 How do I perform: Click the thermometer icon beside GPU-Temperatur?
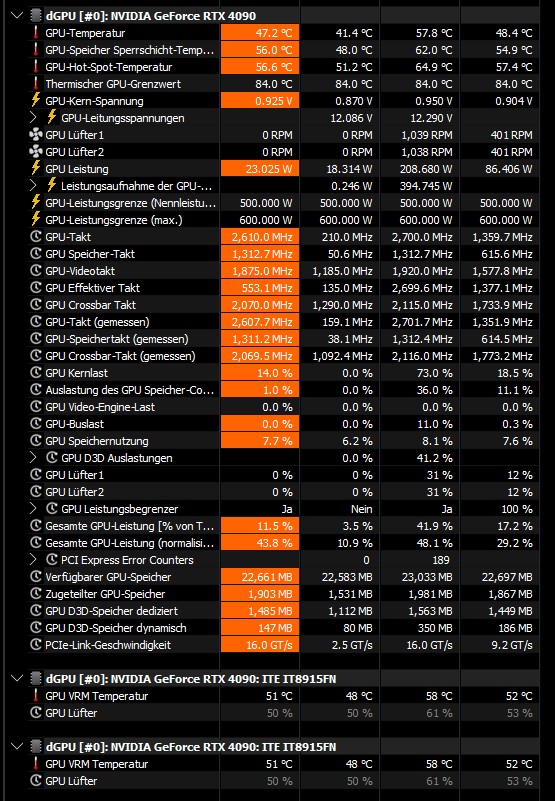click(x=36, y=33)
